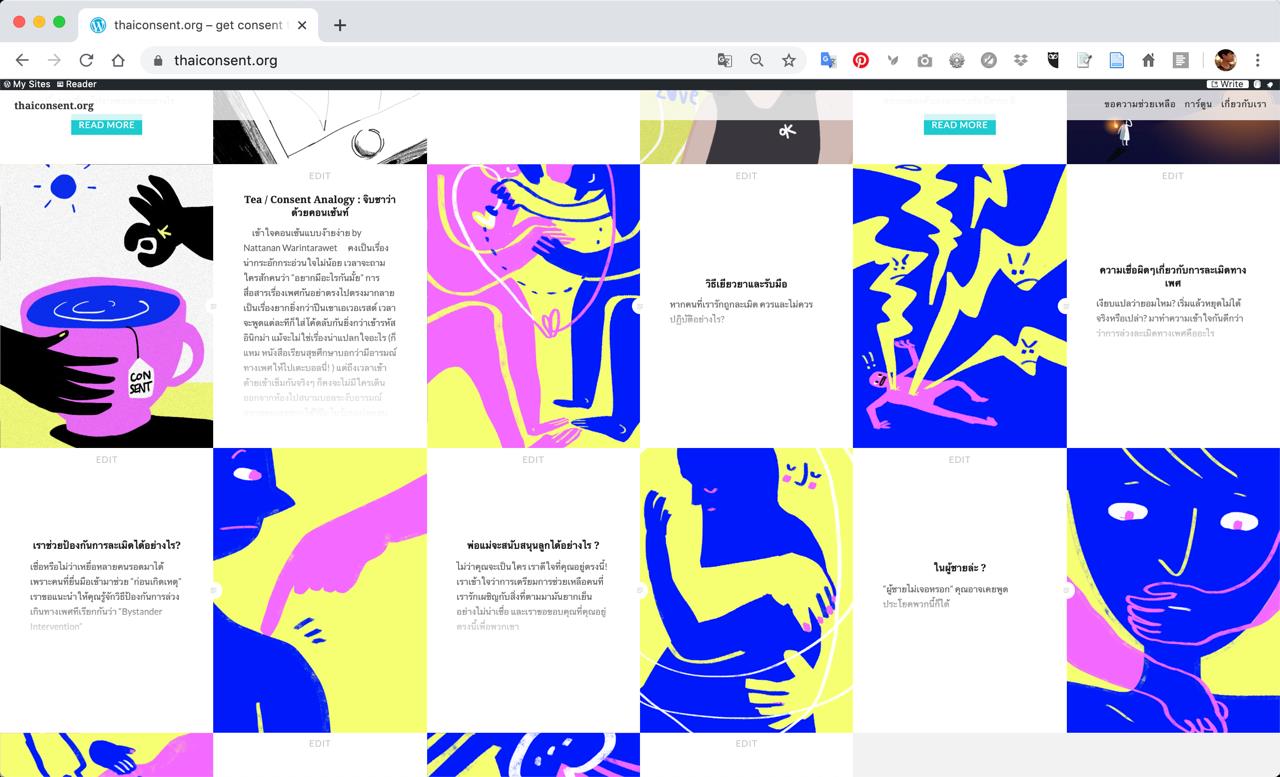Click the Hootsuite owl extension icon
This screenshot has width=1280, height=777.
[x=1052, y=60]
